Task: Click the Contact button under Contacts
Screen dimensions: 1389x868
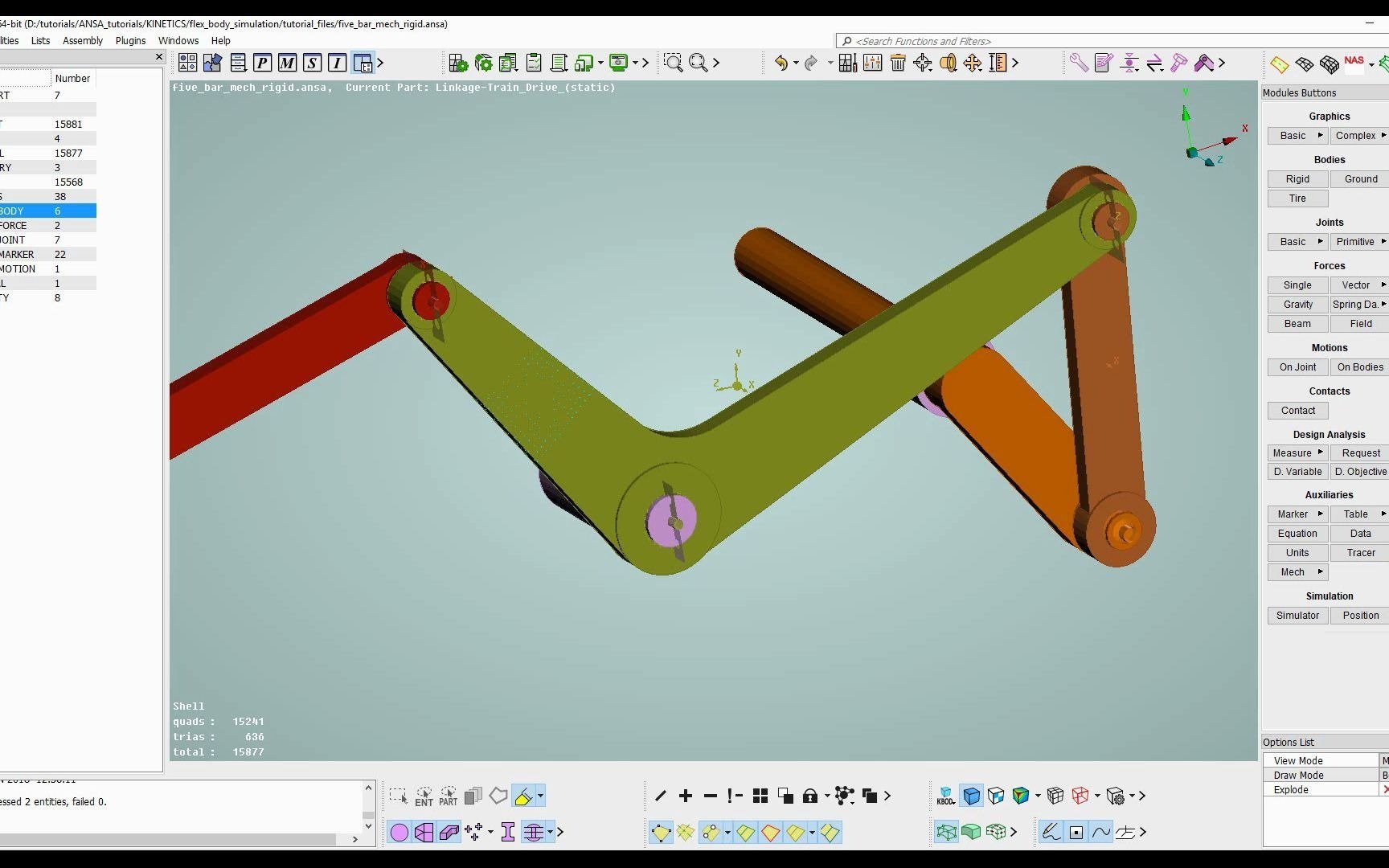Action: tap(1297, 410)
